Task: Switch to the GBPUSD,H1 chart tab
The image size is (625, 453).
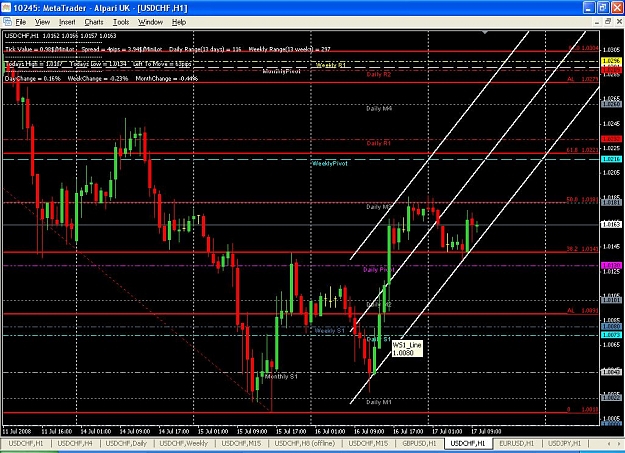Action: (x=419, y=443)
